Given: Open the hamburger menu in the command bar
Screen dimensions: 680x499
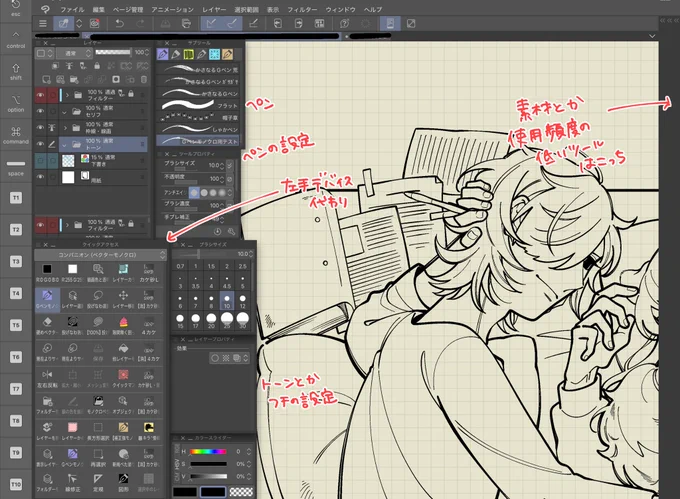Looking at the screenshot, I should [x=42, y=23].
